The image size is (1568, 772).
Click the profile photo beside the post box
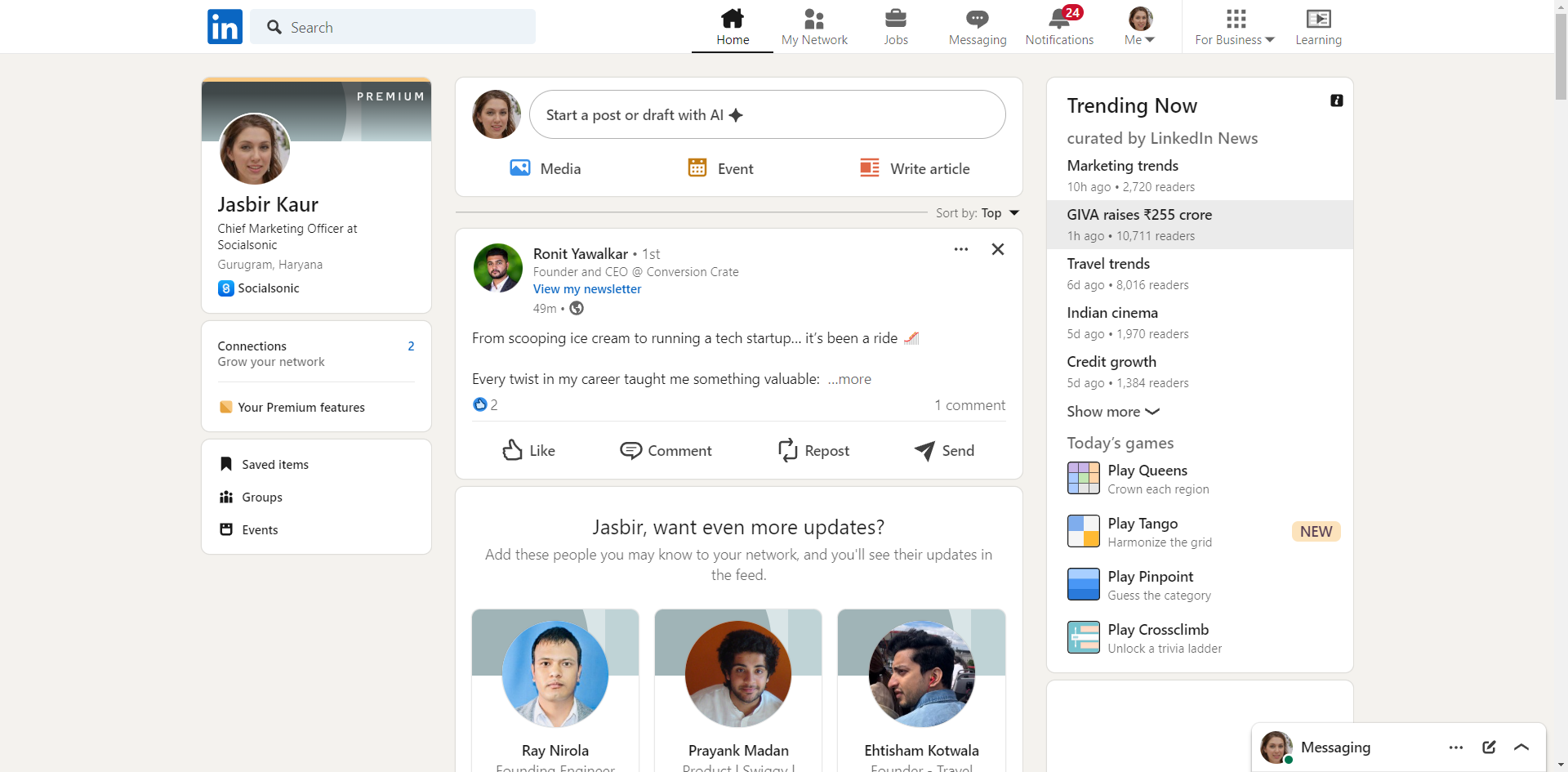click(497, 114)
